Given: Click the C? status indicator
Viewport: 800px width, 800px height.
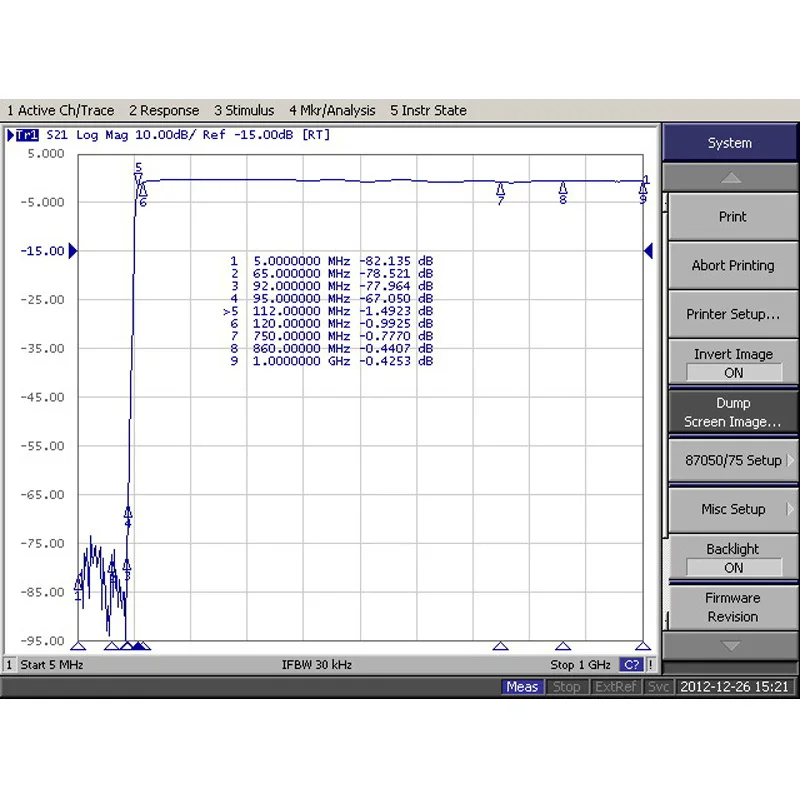Looking at the screenshot, I should pyautogui.click(x=631, y=665).
